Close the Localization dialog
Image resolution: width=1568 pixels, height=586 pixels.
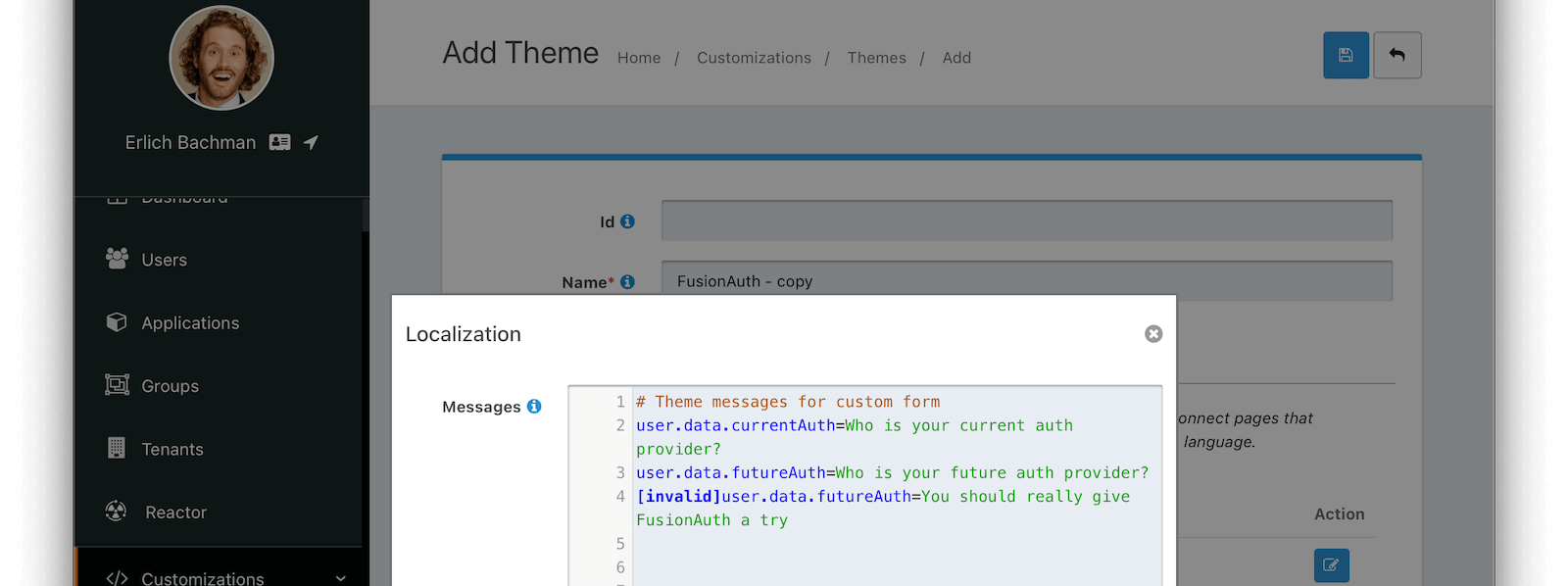pyautogui.click(x=1153, y=334)
